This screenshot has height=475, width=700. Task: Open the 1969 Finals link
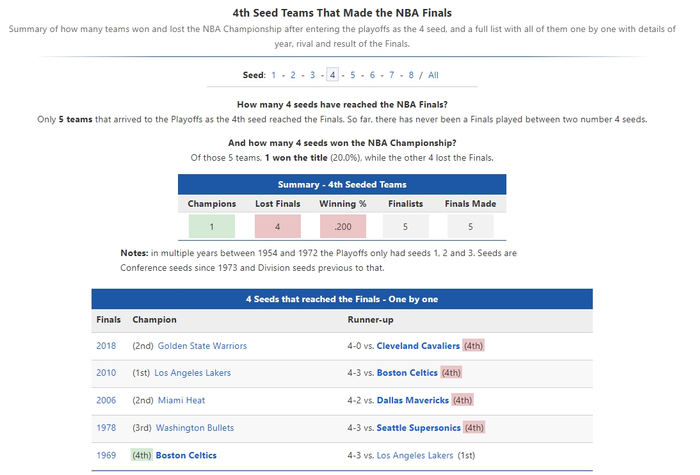[x=106, y=455]
